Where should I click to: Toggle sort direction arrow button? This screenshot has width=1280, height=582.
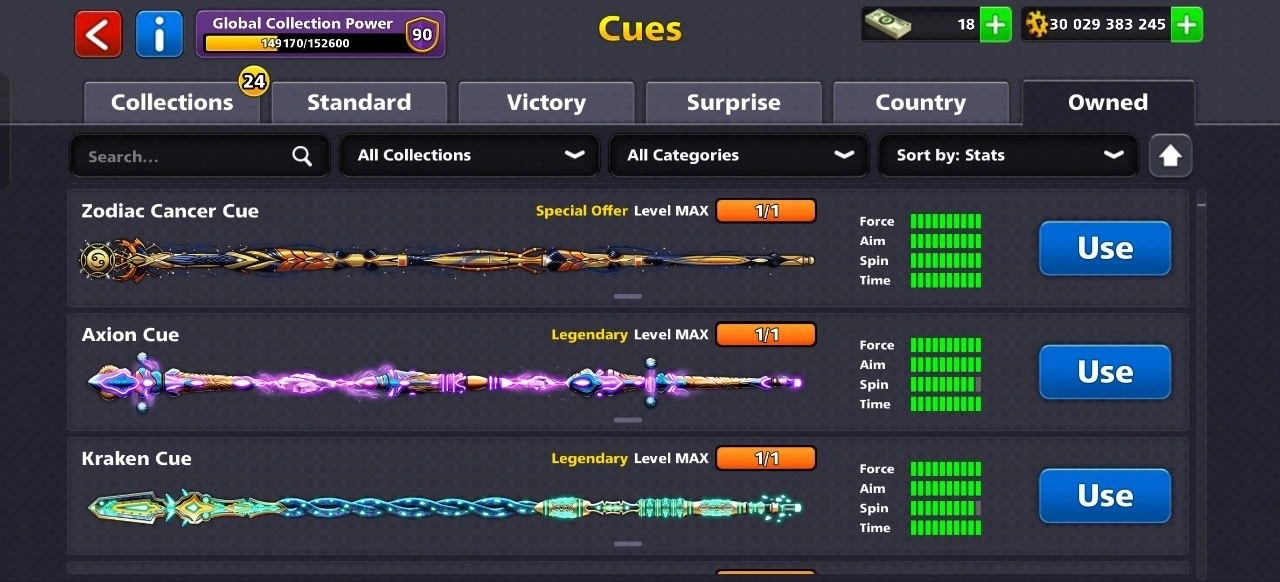tap(1170, 156)
